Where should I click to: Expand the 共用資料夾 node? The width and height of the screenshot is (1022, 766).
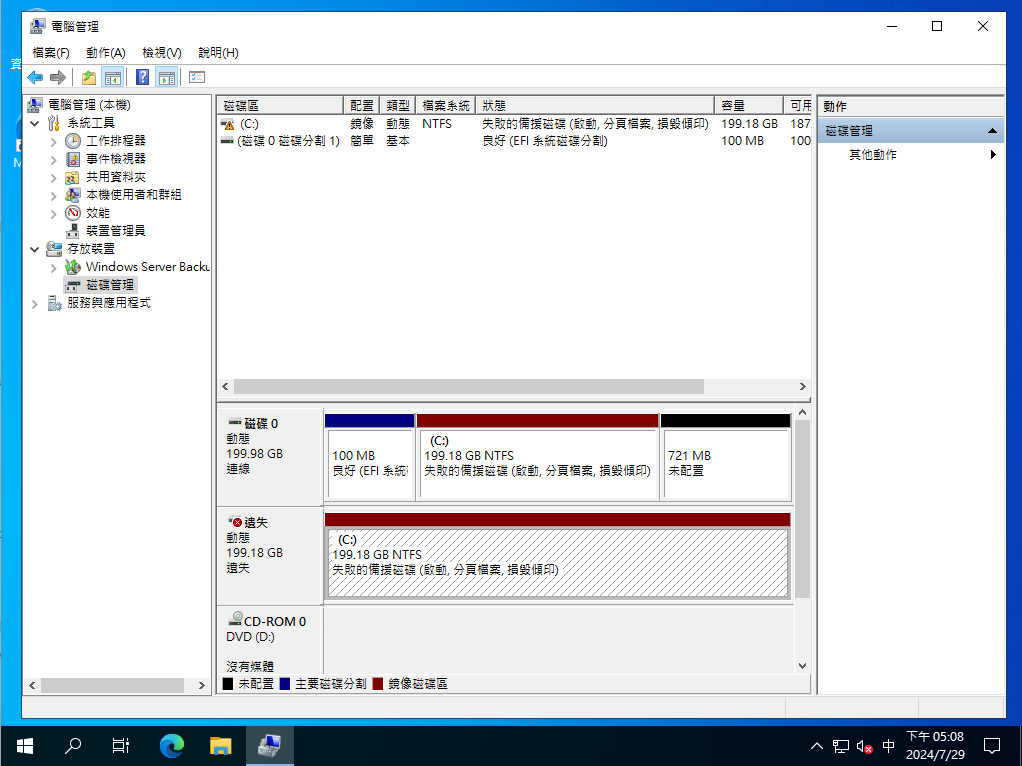[x=53, y=177]
